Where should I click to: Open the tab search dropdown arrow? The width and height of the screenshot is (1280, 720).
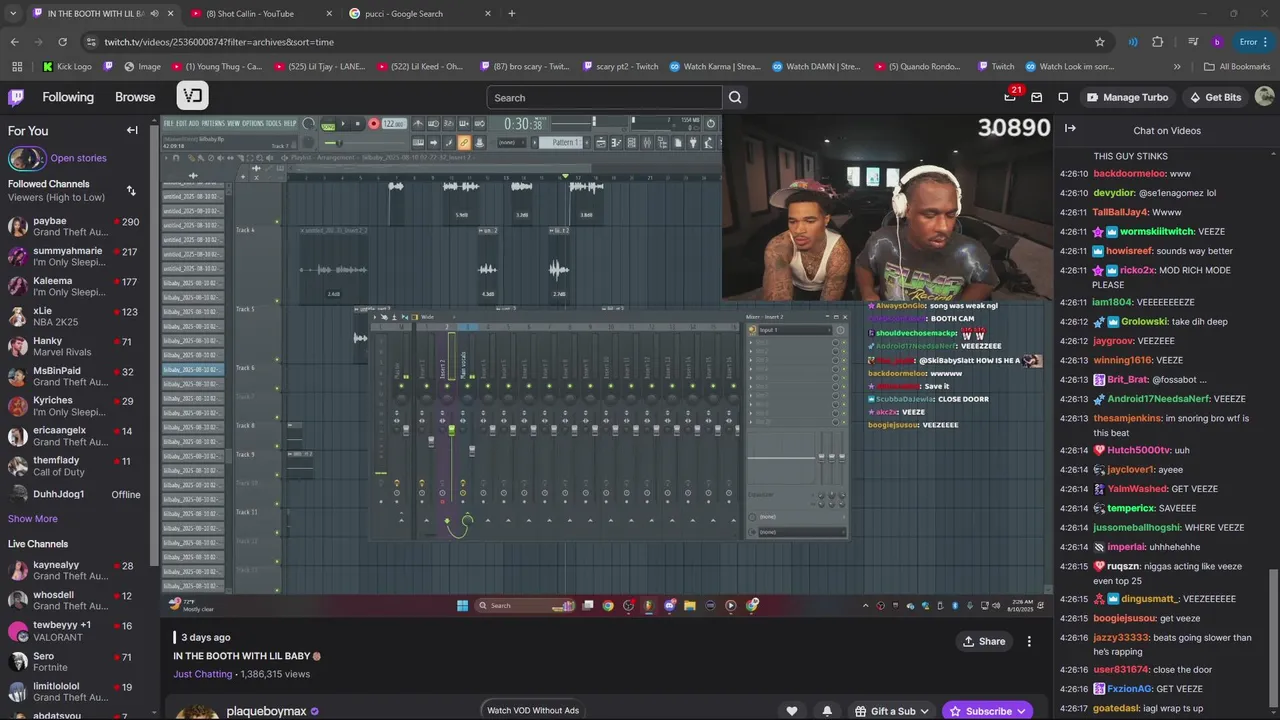tap(13, 14)
